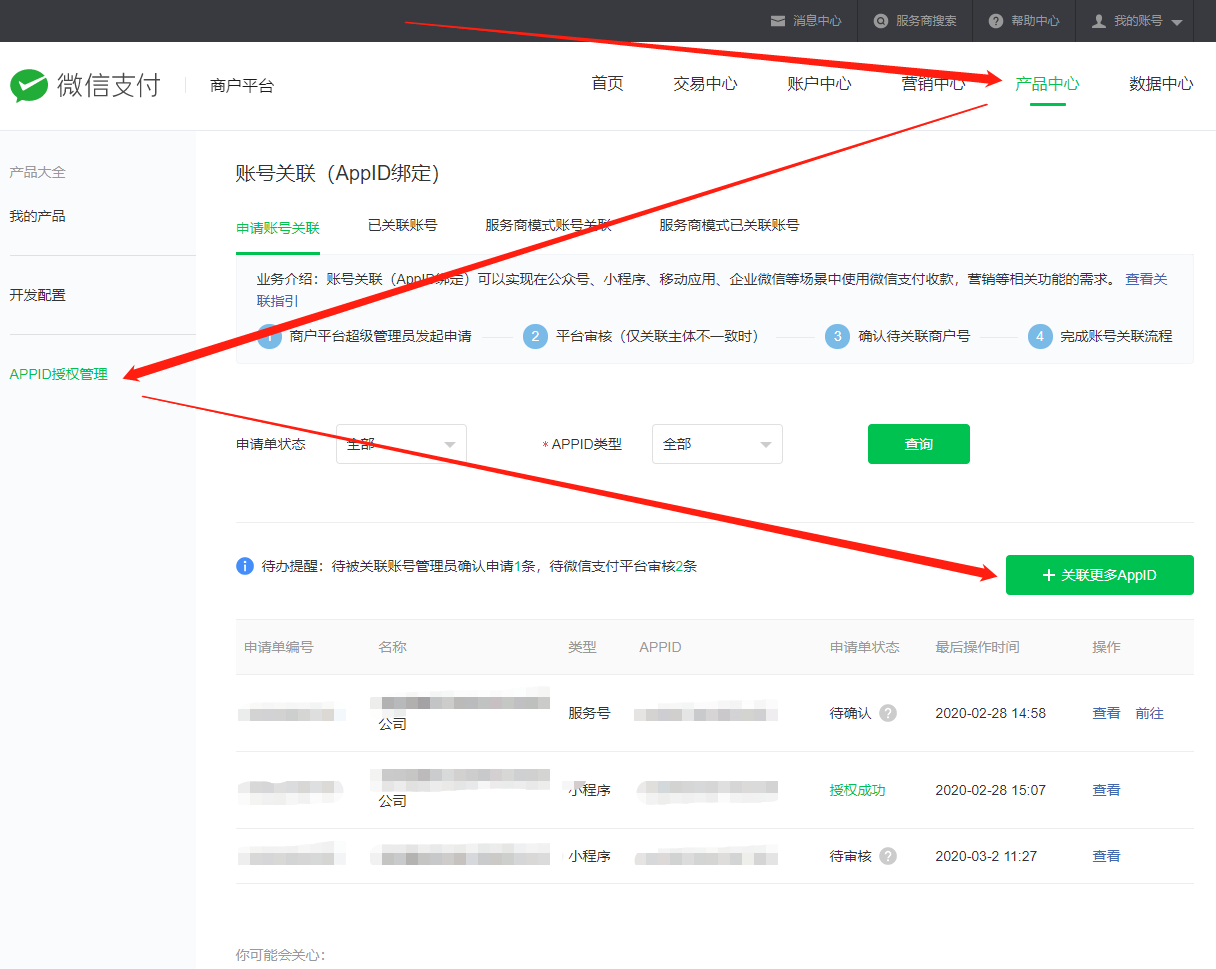
Task: Click step 2 circle 平台审核
Action: pos(535,336)
